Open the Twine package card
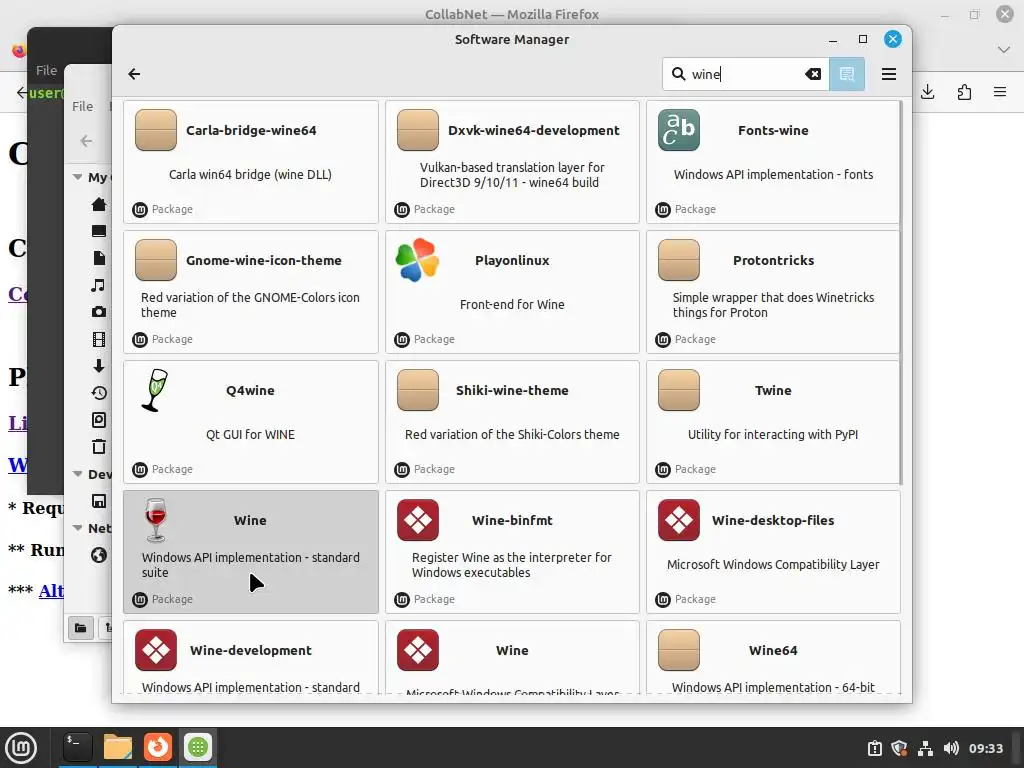This screenshot has width=1024, height=768. point(773,422)
